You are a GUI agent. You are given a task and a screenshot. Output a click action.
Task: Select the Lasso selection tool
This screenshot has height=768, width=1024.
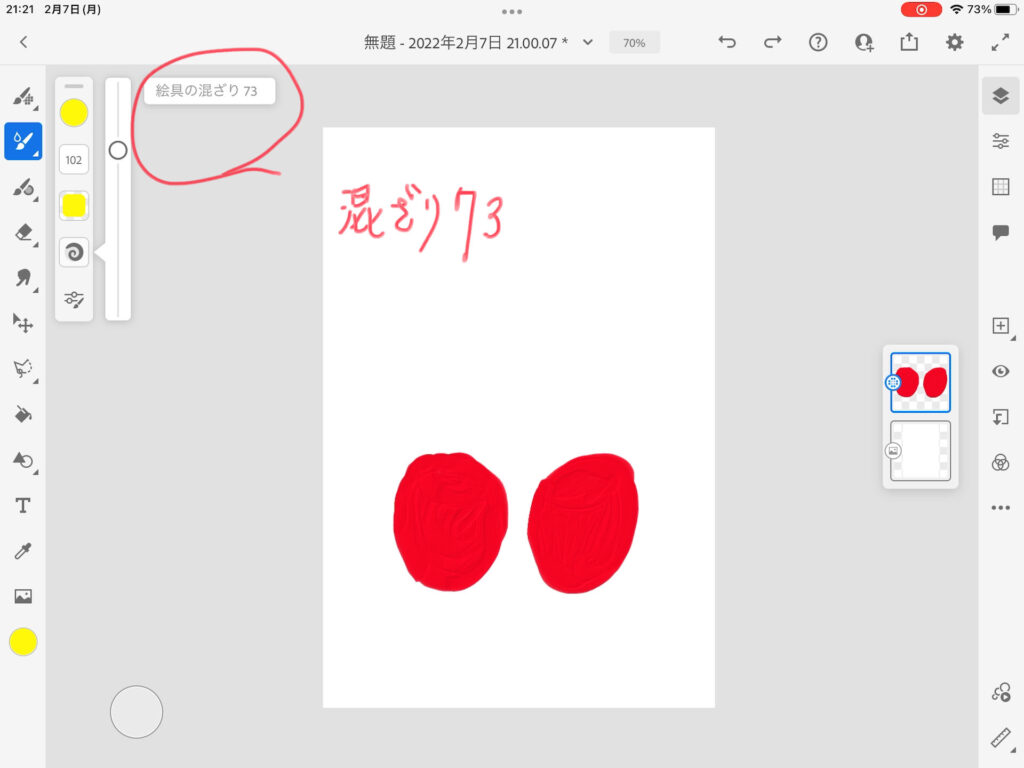[x=23, y=369]
